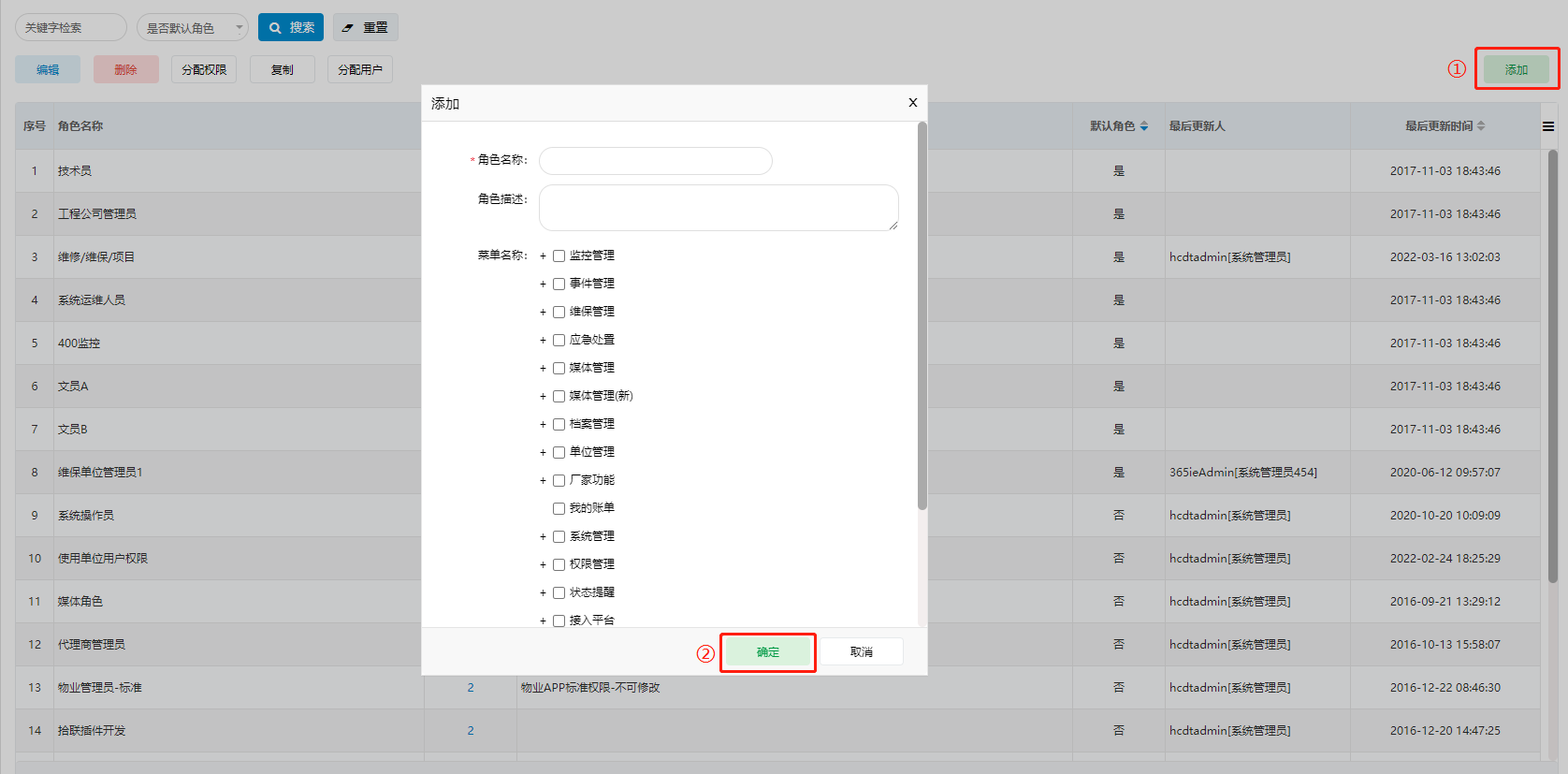Select the 400监控 role row
Screen dimensions: 1568x774
tap(777, 343)
